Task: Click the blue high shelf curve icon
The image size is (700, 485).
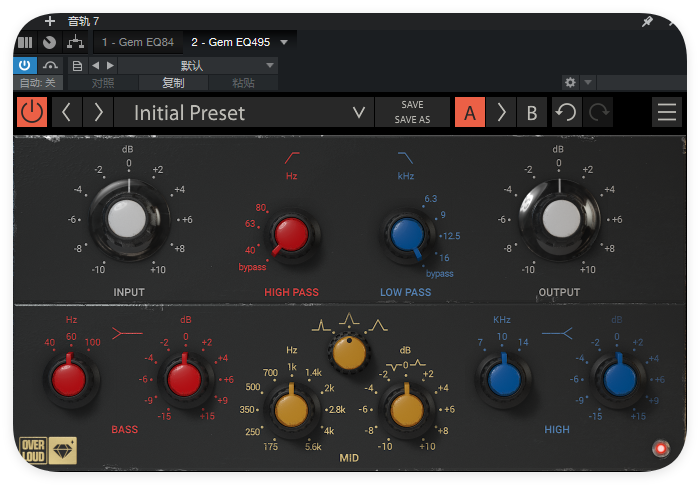Action: click(557, 333)
